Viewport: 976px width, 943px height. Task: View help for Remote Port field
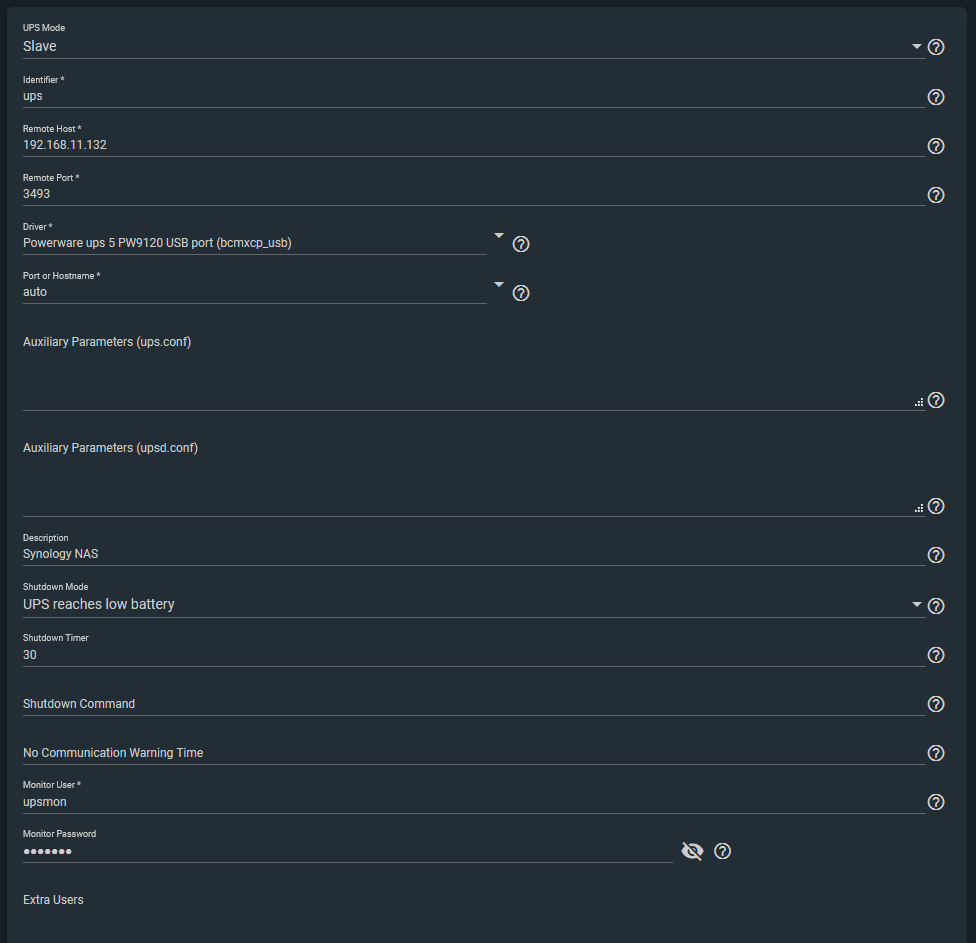[x=936, y=195]
